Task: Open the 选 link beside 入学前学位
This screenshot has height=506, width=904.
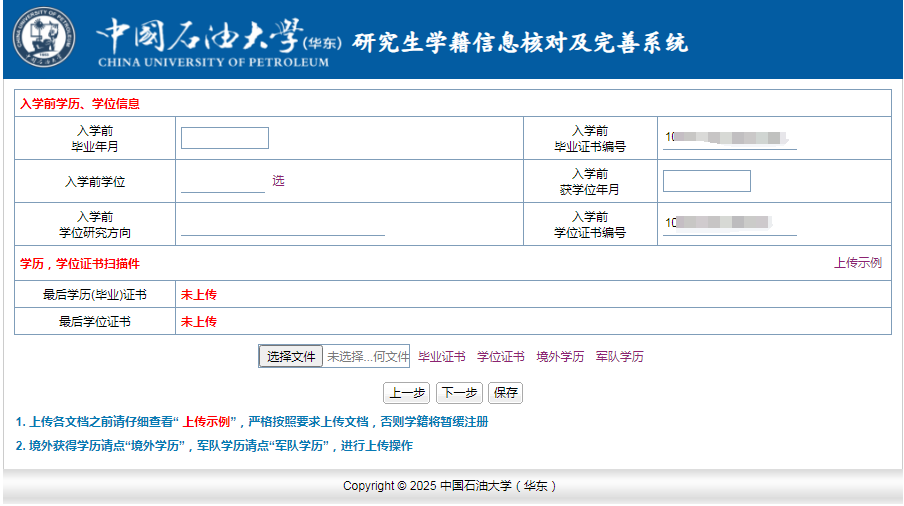Action: [278, 181]
